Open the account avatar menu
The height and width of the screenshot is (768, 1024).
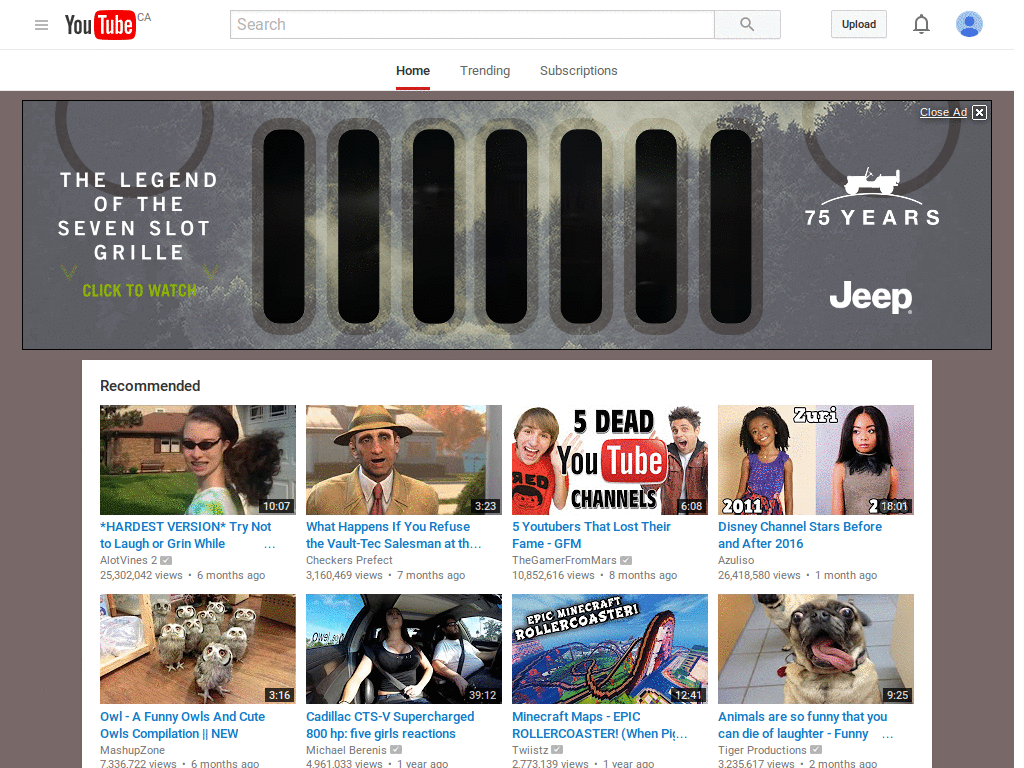969,24
